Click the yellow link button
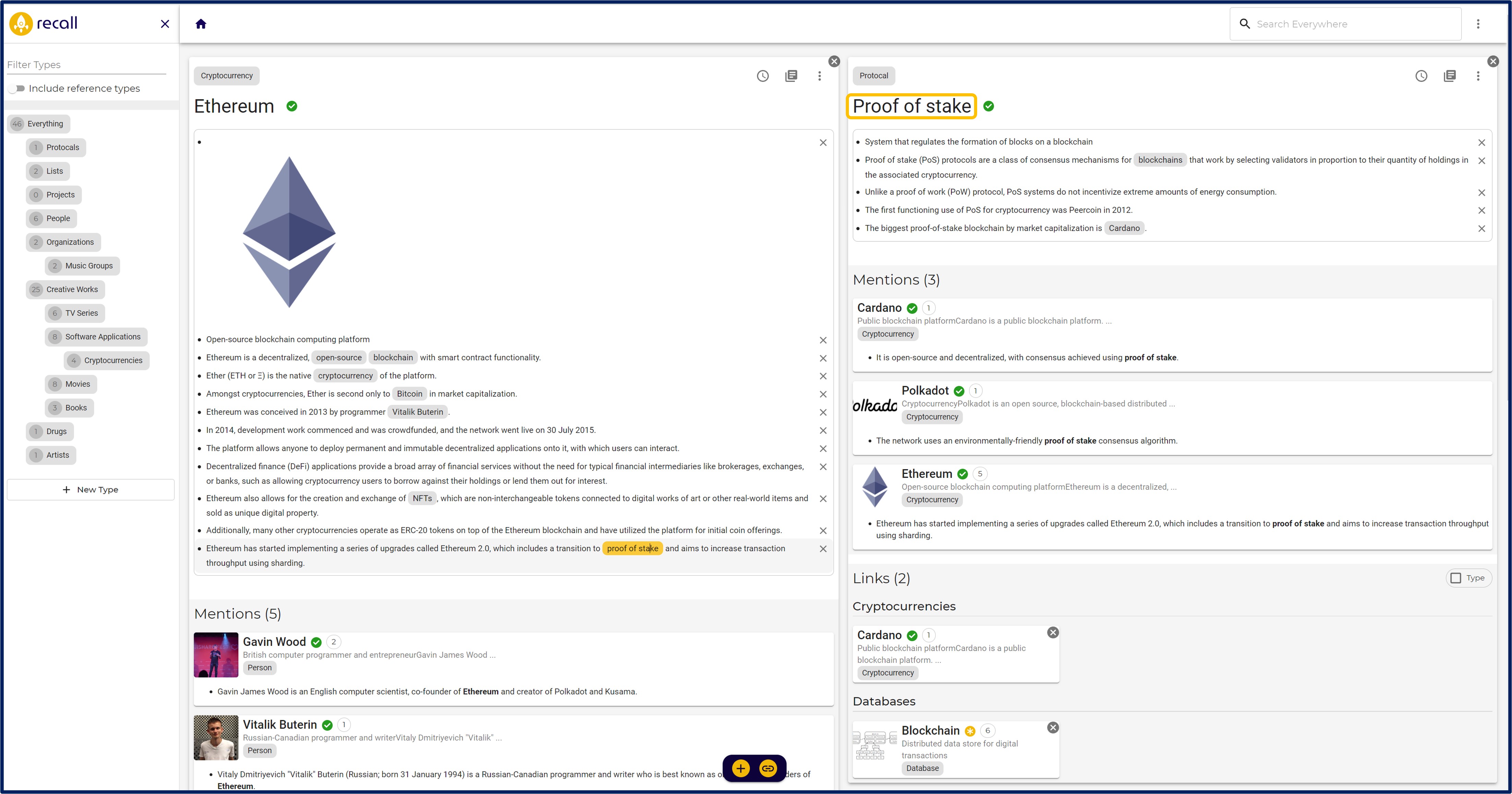The width and height of the screenshot is (1512, 794). [x=768, y=768]
